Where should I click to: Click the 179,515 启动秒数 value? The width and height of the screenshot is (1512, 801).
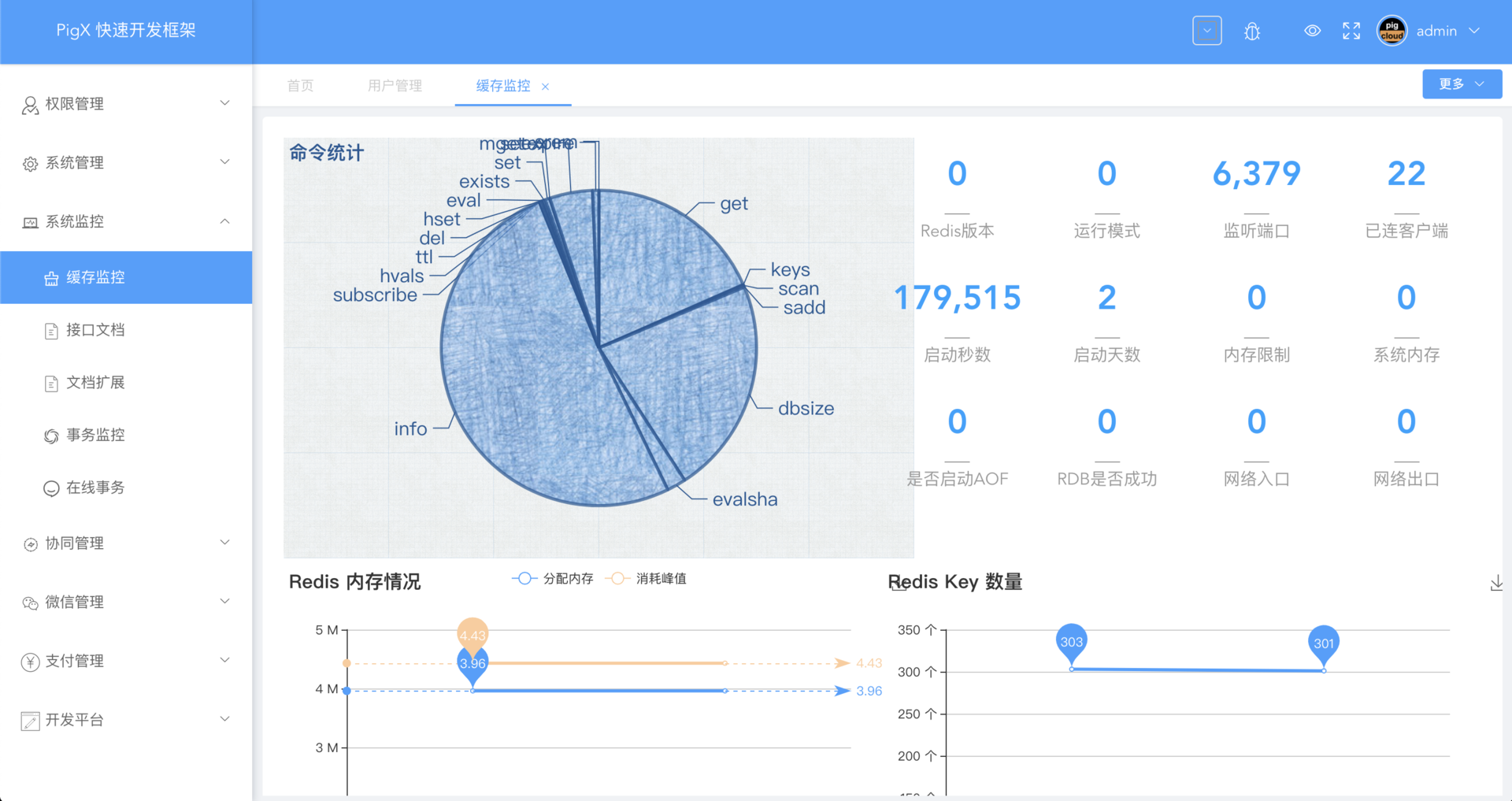pos(957,298)
